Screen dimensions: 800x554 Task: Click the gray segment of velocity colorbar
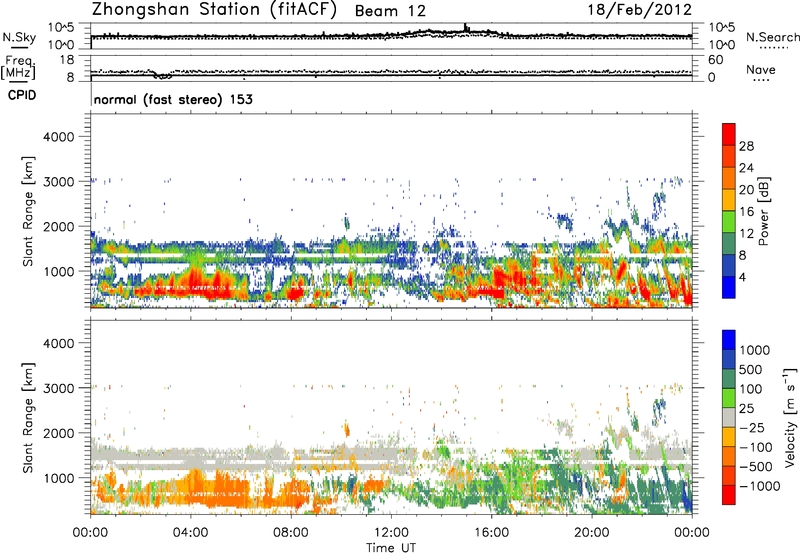[729, 417]
